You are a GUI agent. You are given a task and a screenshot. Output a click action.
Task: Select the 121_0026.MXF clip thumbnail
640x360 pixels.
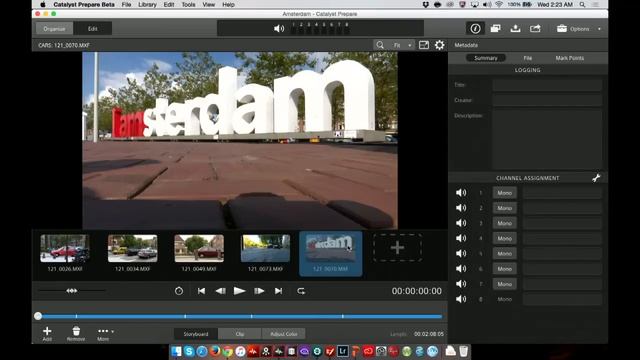[x=65, y=248]
